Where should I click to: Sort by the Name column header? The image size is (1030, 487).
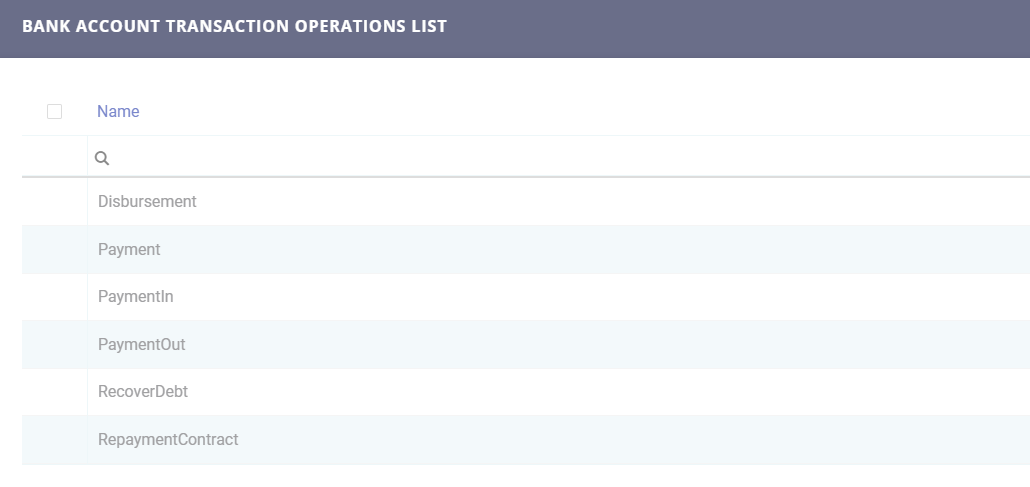click(x=118, y=112)
